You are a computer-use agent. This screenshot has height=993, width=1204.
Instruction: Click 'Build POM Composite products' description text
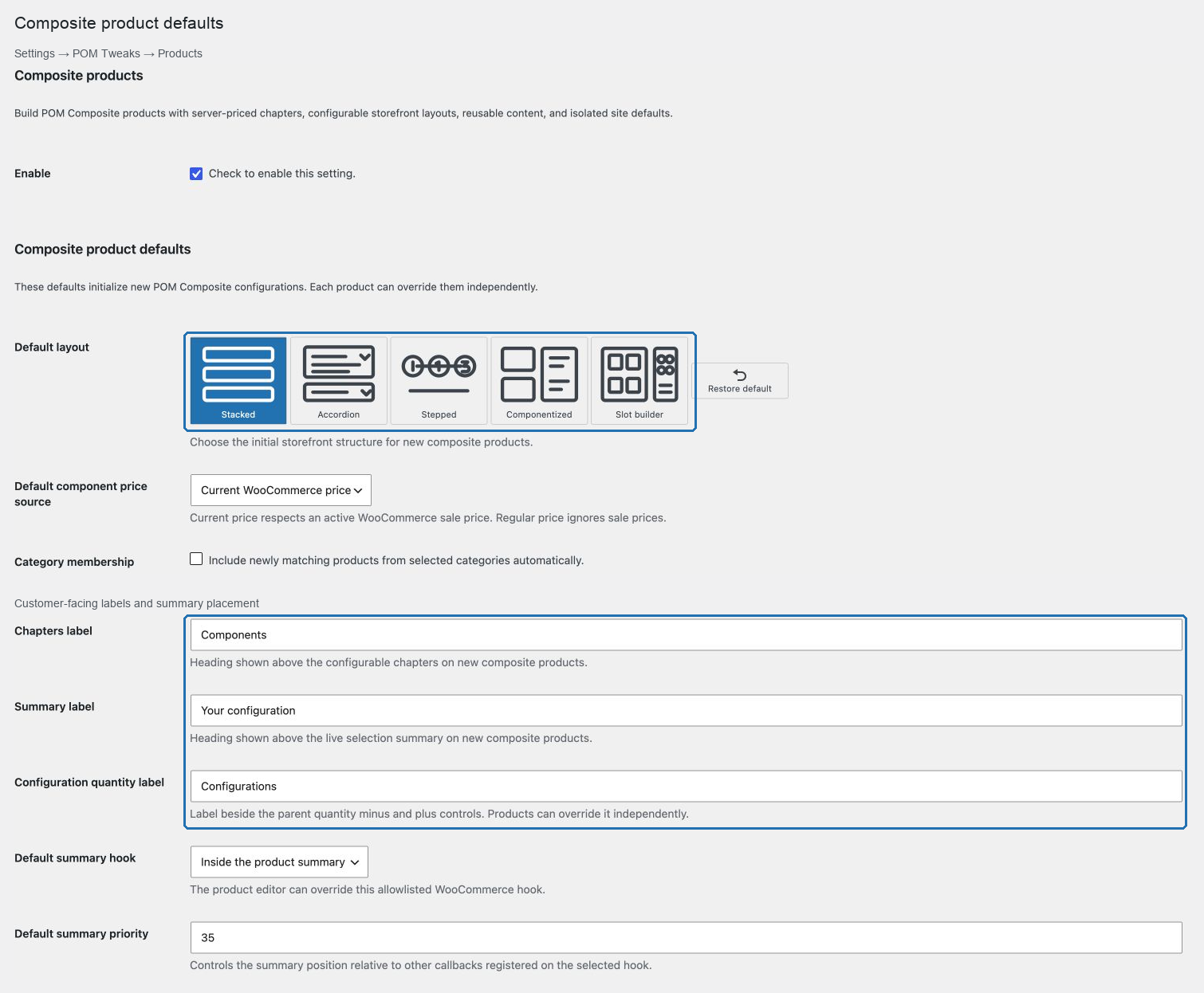pos(344,113)
